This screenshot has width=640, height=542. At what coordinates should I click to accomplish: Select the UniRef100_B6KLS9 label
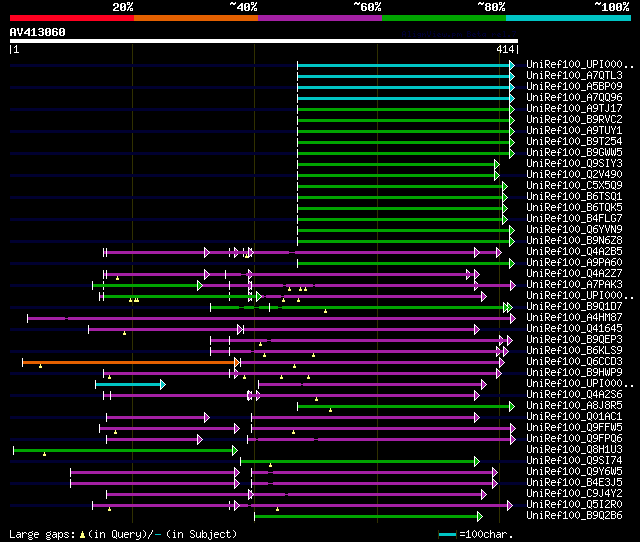tap(574, 351)
